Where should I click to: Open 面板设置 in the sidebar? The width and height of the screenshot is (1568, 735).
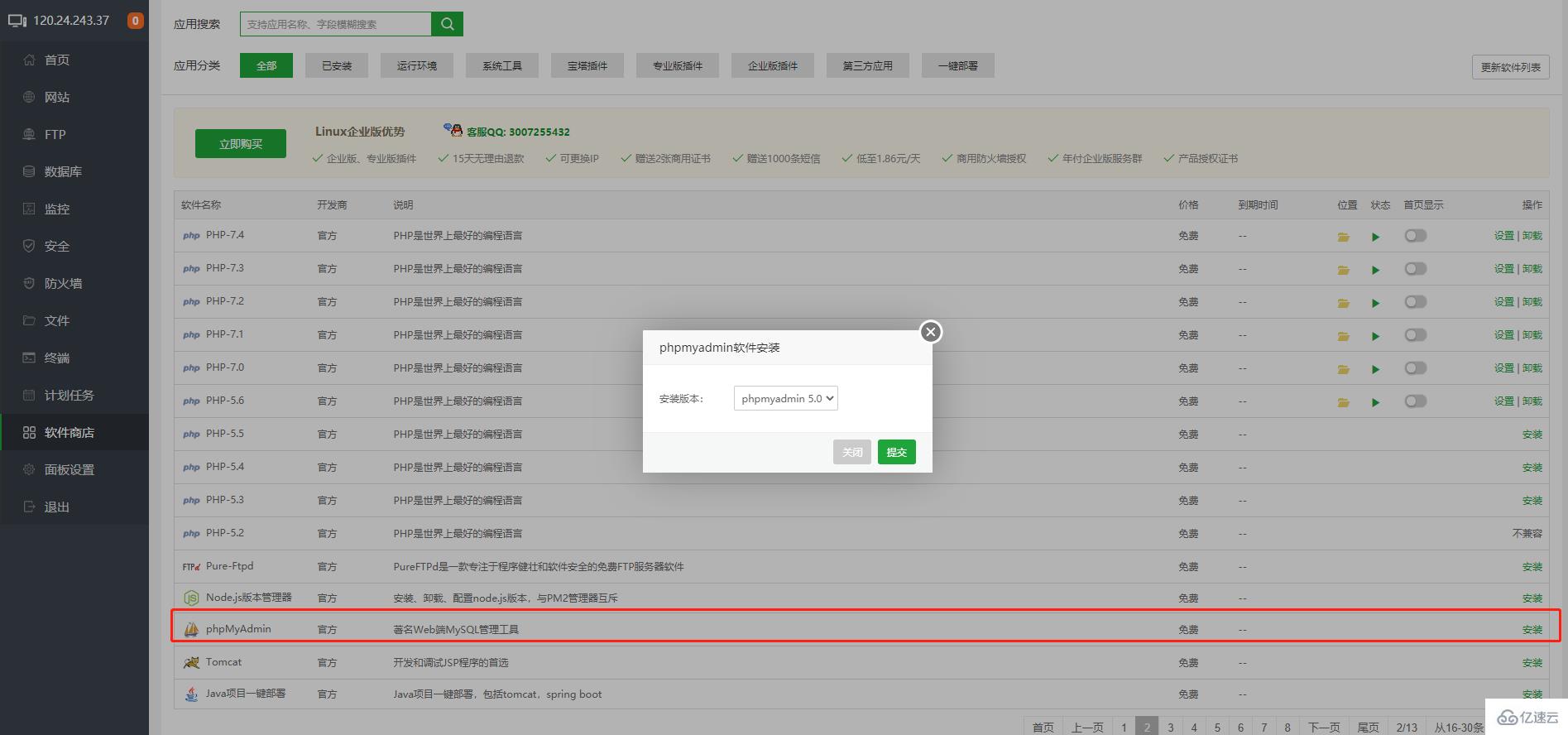point(74,469)
